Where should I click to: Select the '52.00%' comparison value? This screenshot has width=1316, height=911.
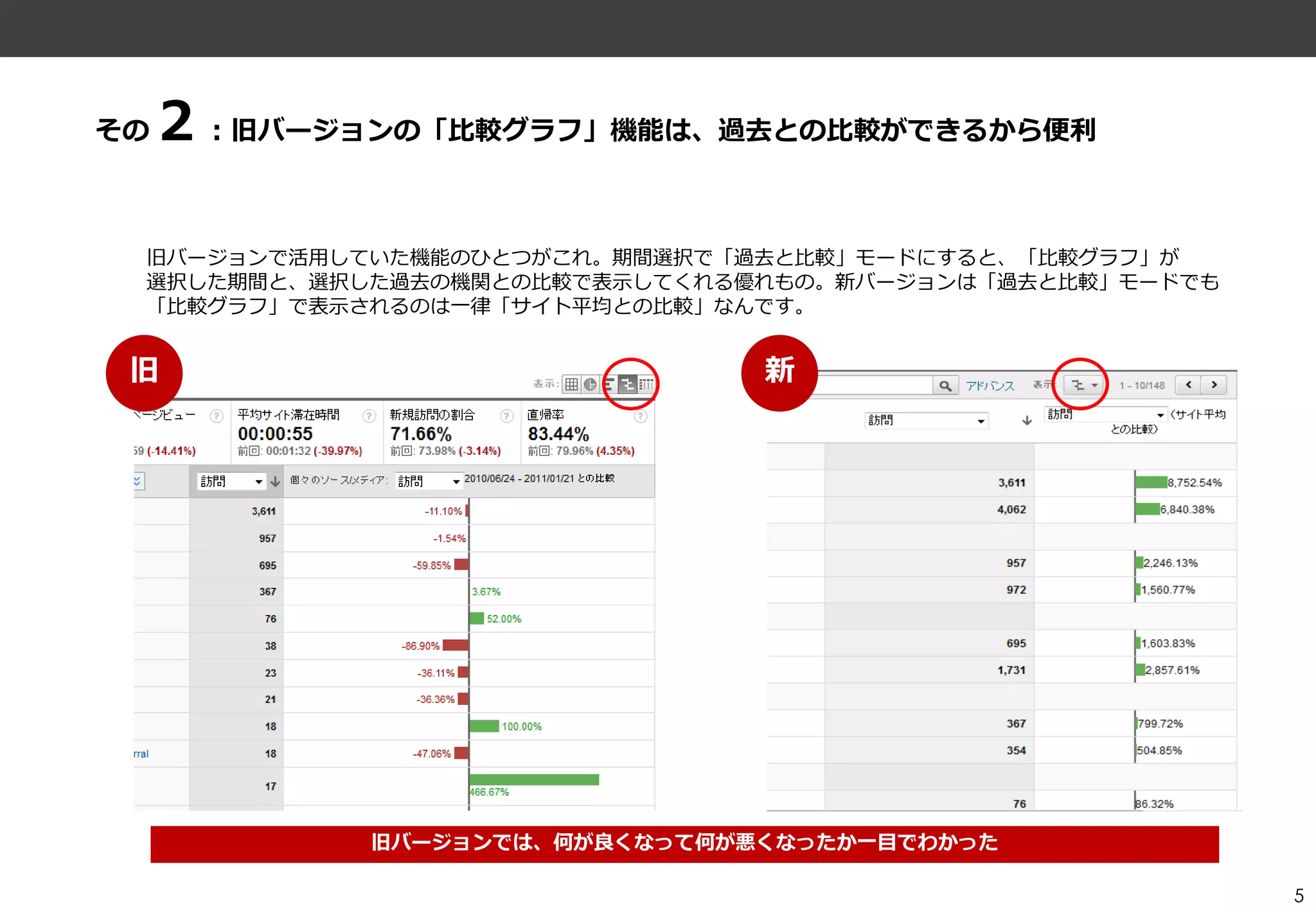coord(504,619)
